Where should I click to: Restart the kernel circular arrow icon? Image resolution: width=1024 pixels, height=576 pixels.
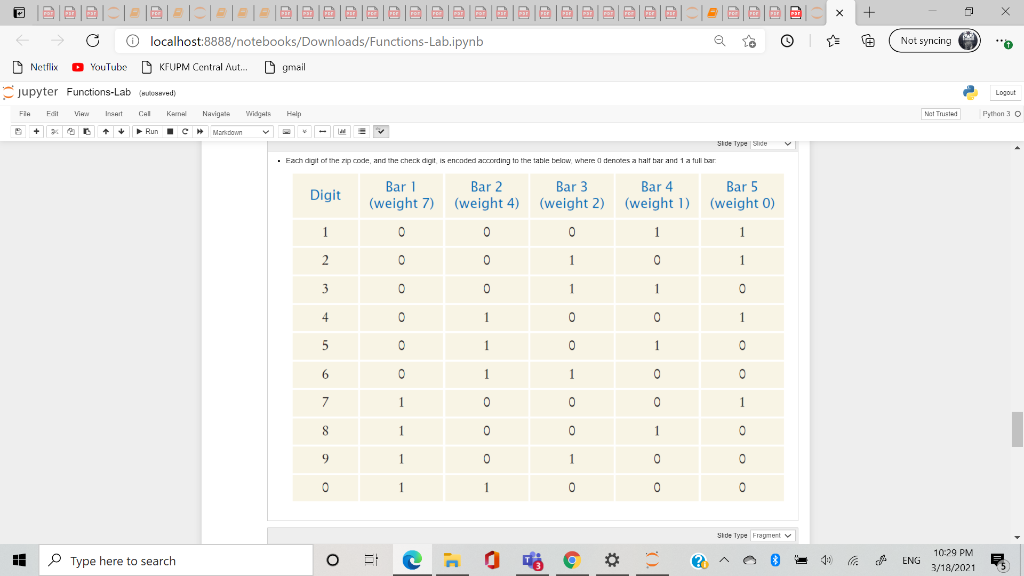coord(185,131)
